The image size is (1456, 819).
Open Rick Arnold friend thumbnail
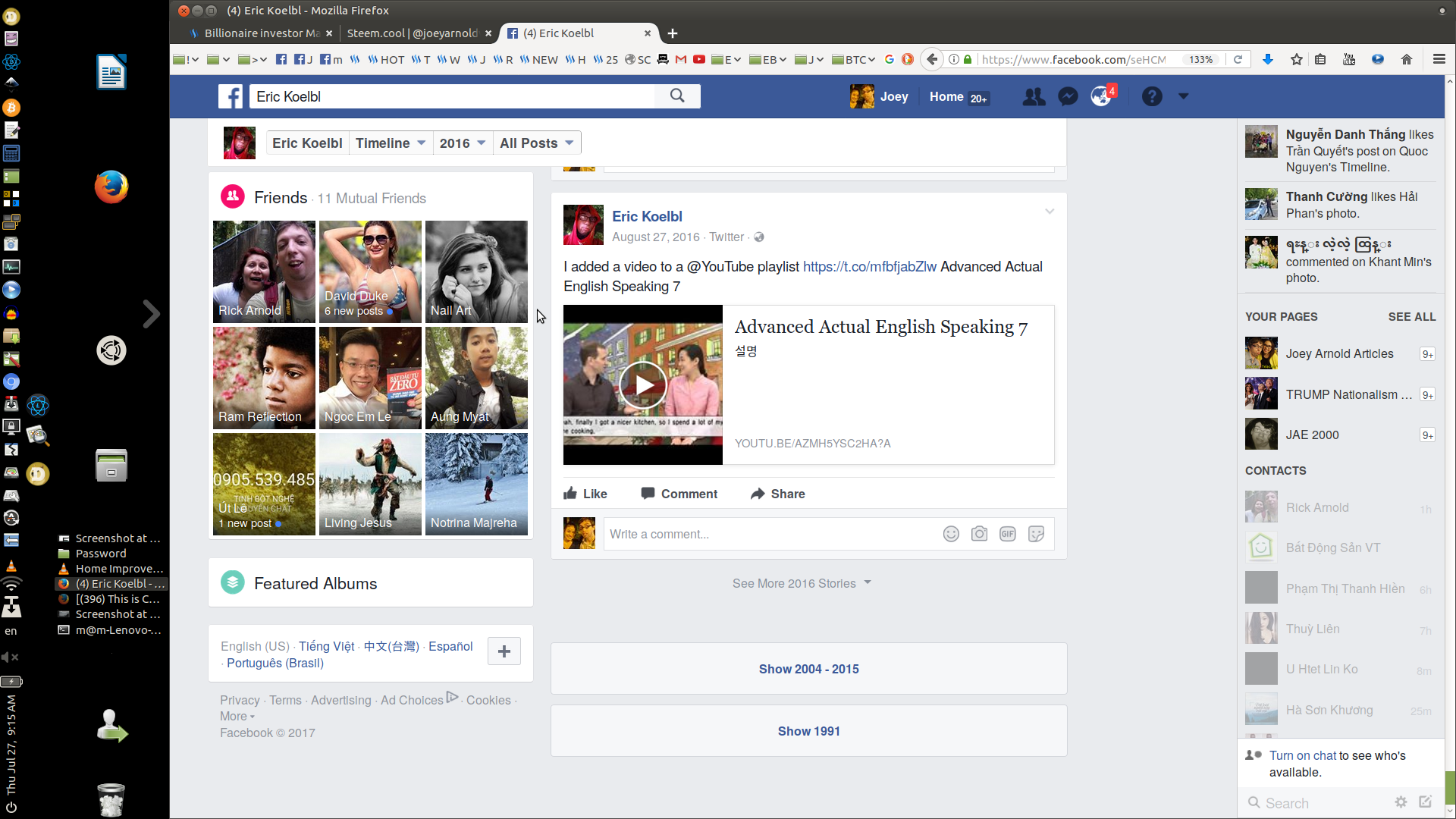point(264,271)
